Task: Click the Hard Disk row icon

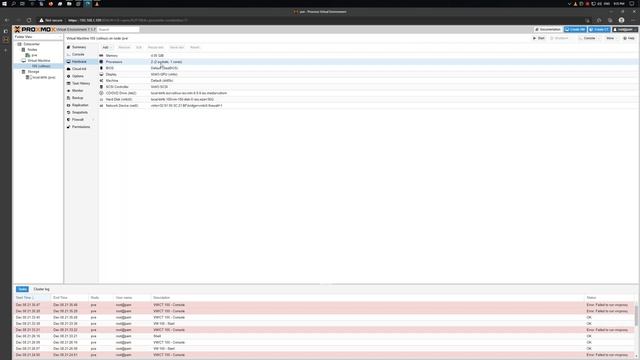Action: pos(101,99)
